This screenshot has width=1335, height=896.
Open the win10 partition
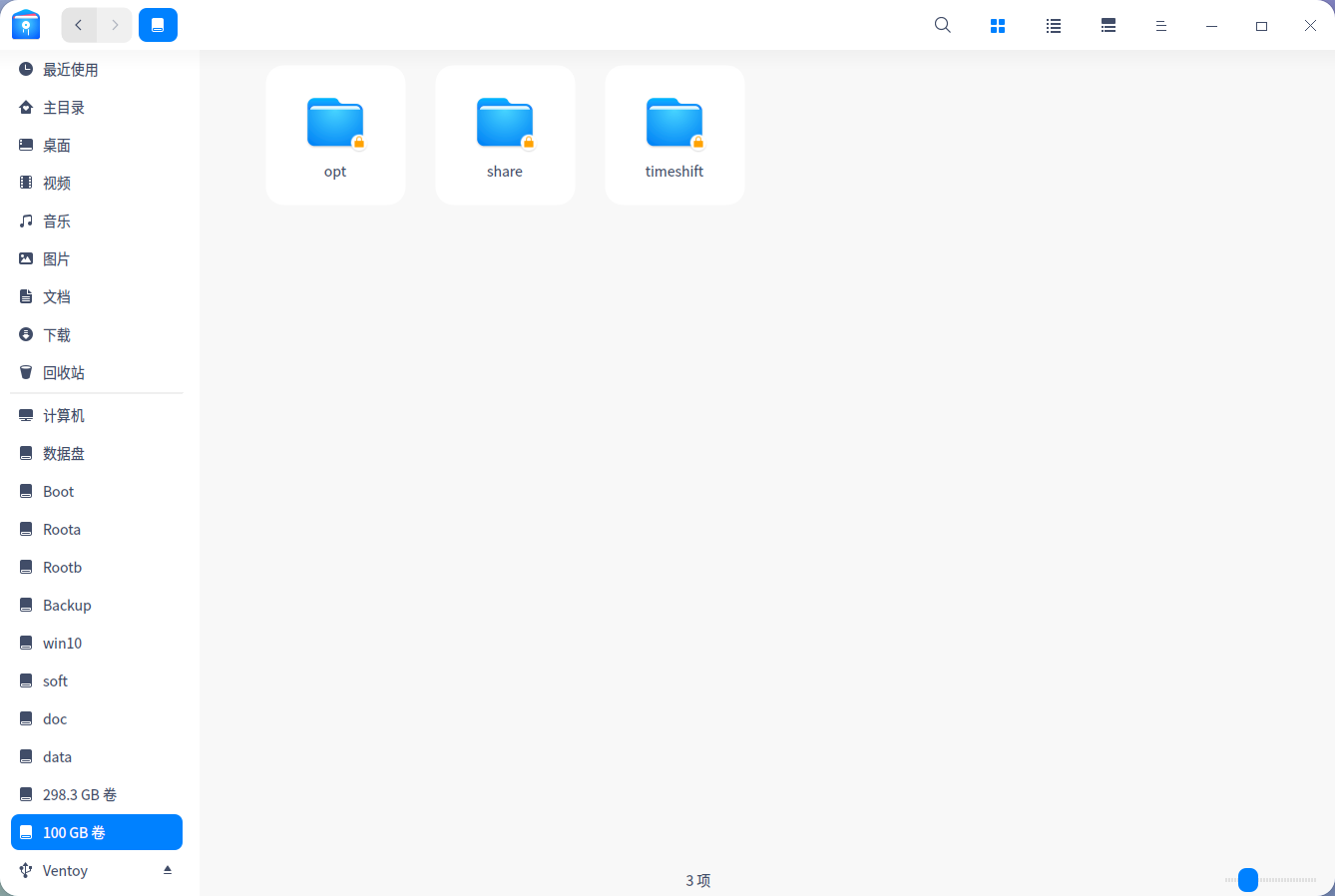(97, 644)
